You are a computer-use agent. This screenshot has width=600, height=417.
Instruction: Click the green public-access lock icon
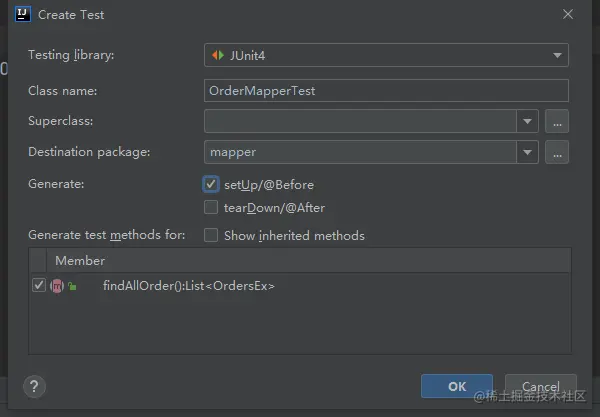click(72, 287)
